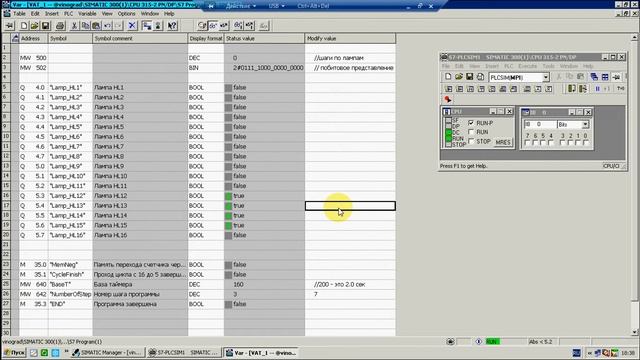
Task: Click the Tile windows icon in S7-PLCSIM
Action: click(605, 77)
